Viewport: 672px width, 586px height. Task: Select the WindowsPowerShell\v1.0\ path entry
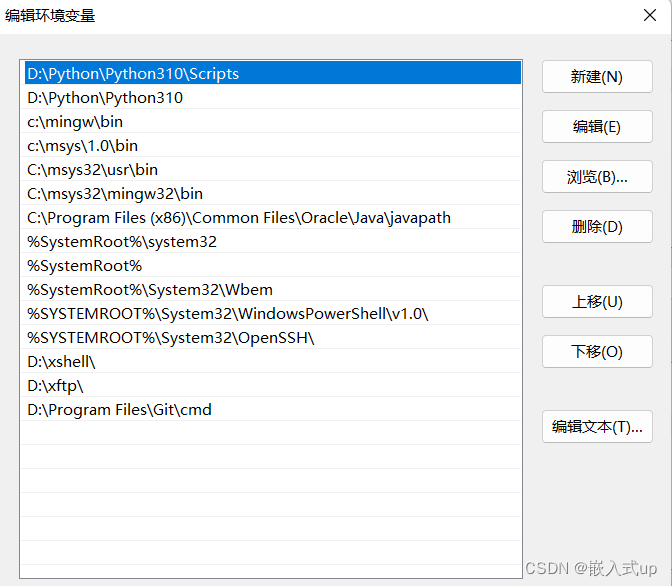click(273, 313)
